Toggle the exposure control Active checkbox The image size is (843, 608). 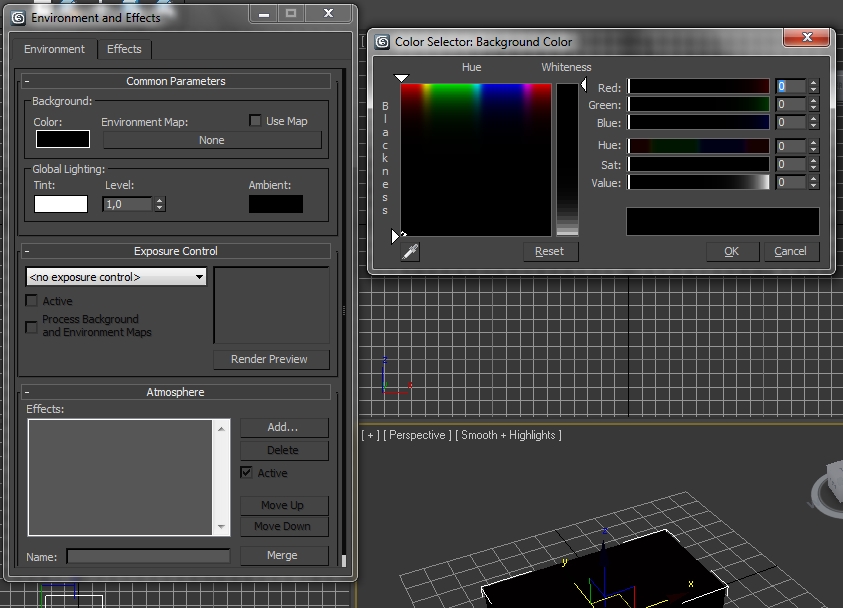[32, 301]
